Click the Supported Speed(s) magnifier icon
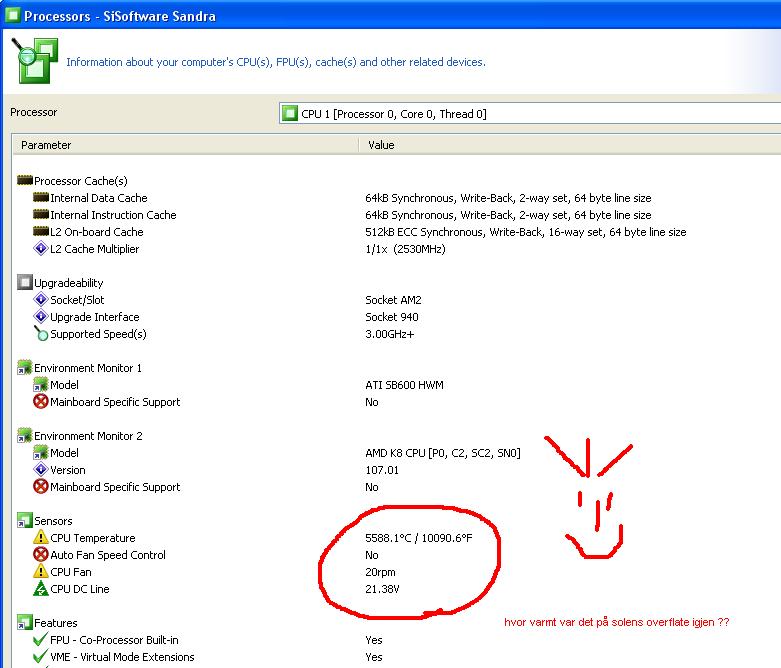The height and width of the screenshot is (668, 781). point(41,333)
